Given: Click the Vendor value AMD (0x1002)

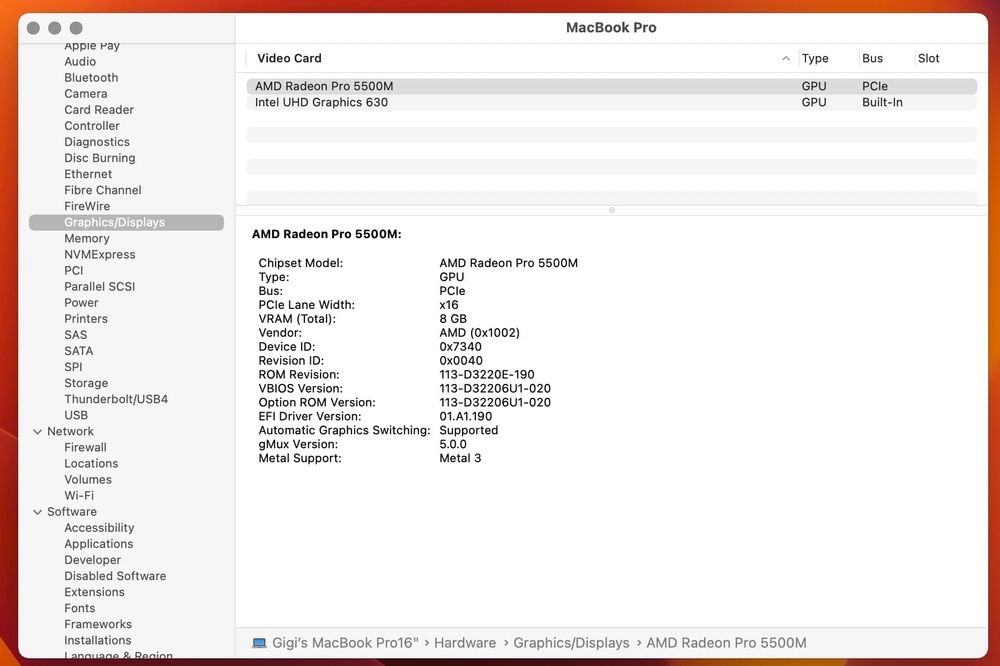Looking at the screenshot, I should tap(480, 333).
